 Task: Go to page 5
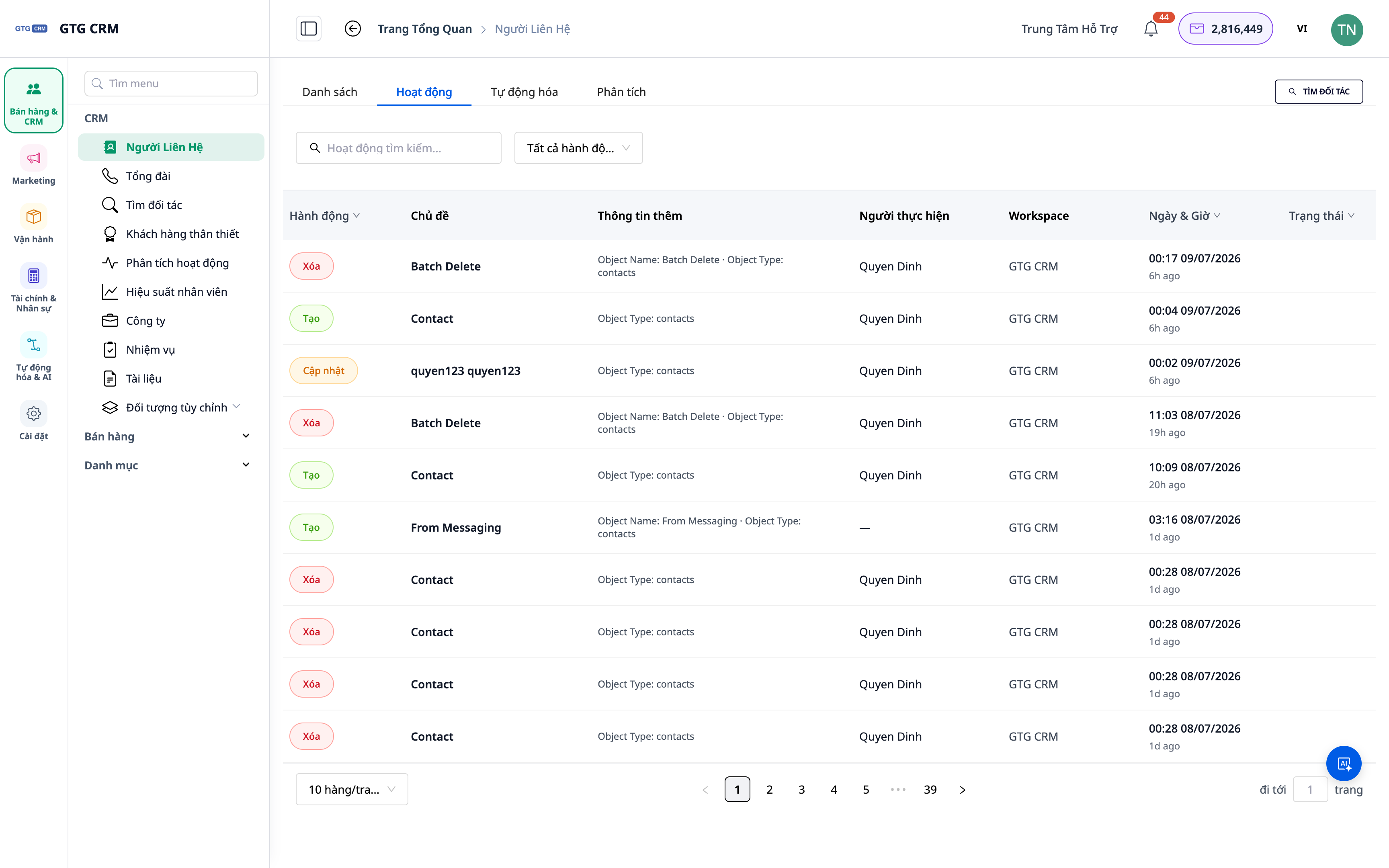pos(866,789)
